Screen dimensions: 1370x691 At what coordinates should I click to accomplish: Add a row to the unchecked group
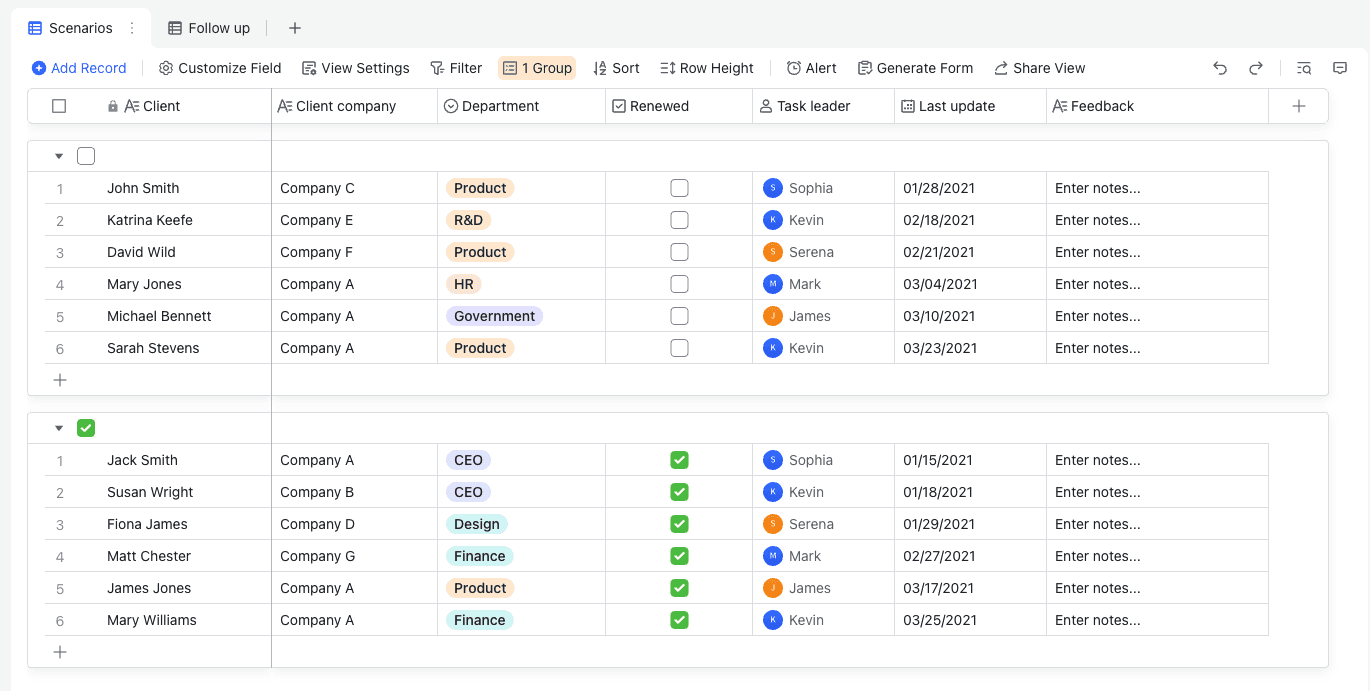click(x=60, y=380)
